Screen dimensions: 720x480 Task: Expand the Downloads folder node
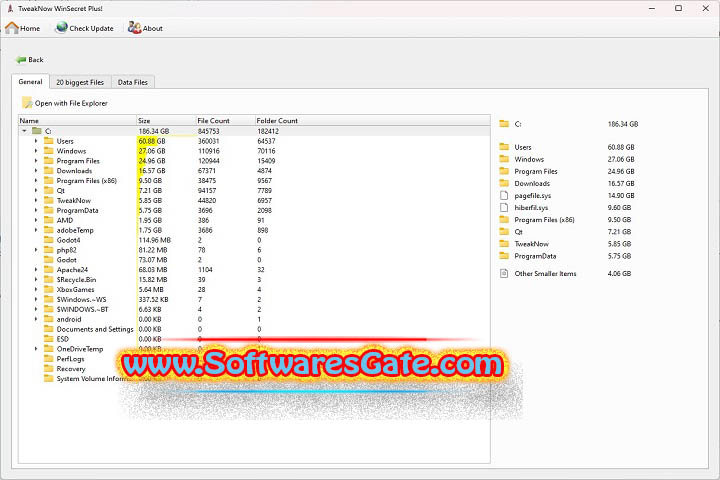click(x=36, y=171)
